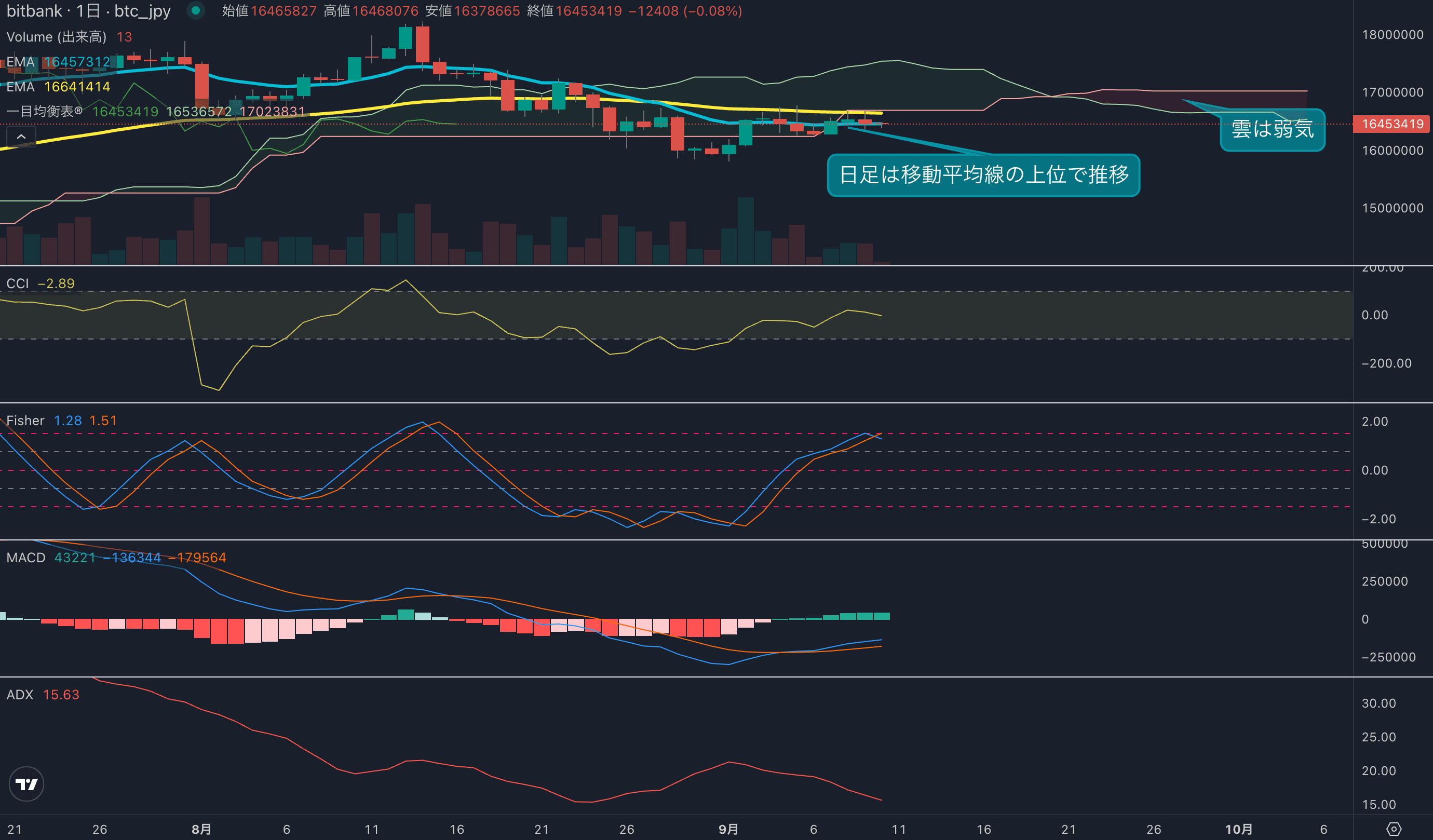Select the CCI indicator label
1433x840 pixels.
coord(18,283)
